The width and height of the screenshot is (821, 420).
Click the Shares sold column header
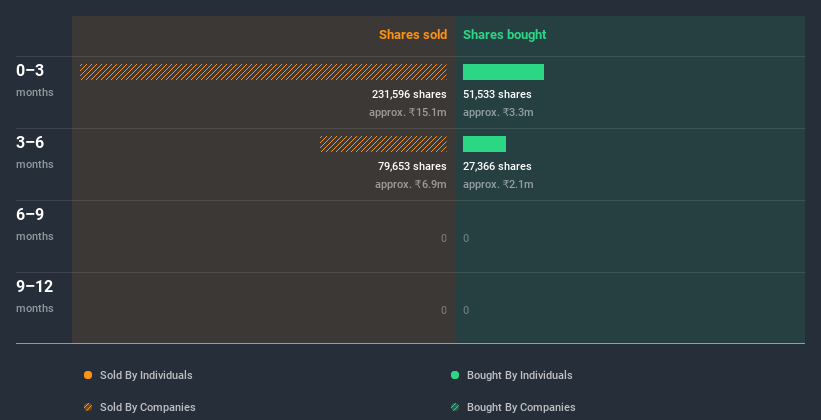tap(412, 35)
